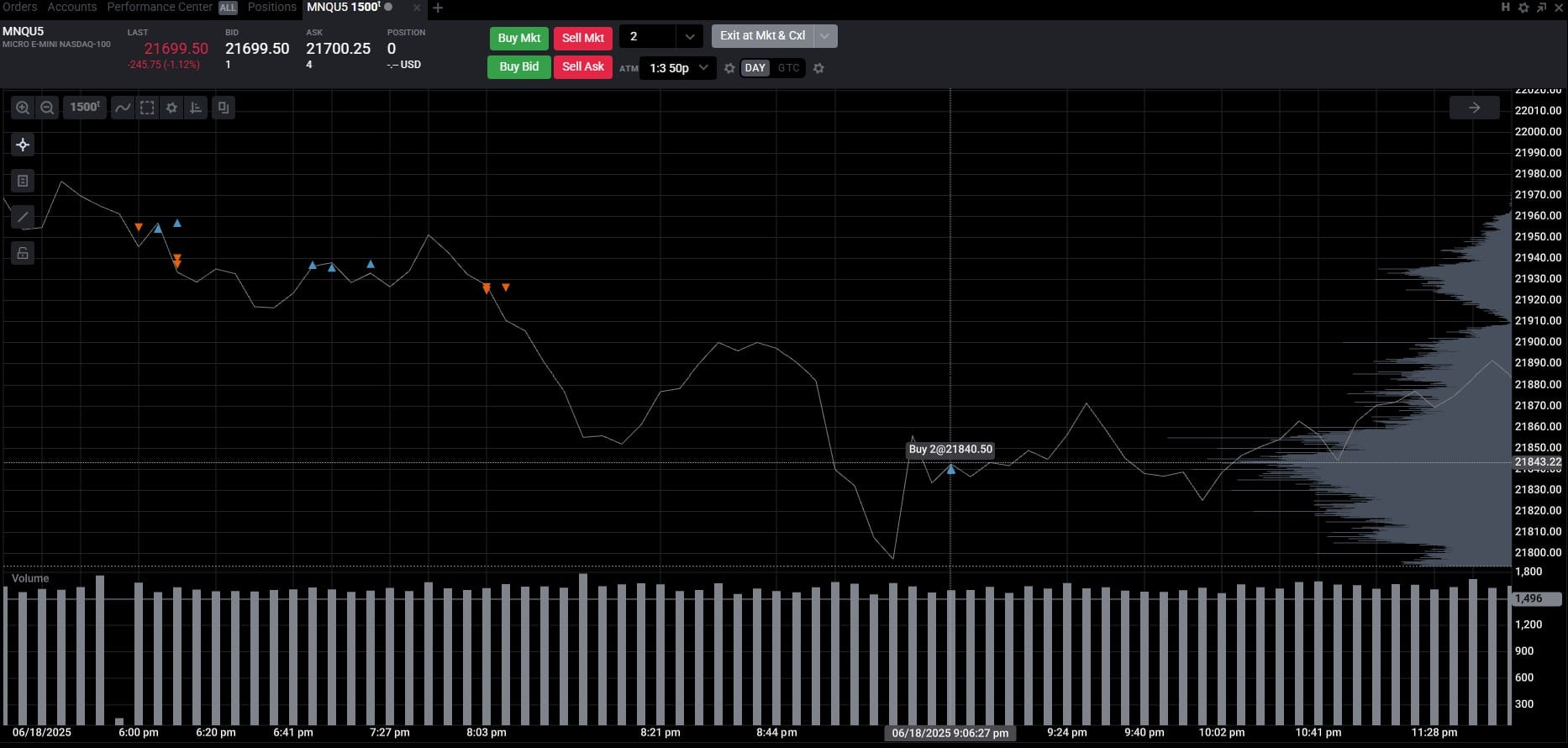Click the ask price 21700.25
Viewport: 1568px width, 748px height.
coord(339,49)
